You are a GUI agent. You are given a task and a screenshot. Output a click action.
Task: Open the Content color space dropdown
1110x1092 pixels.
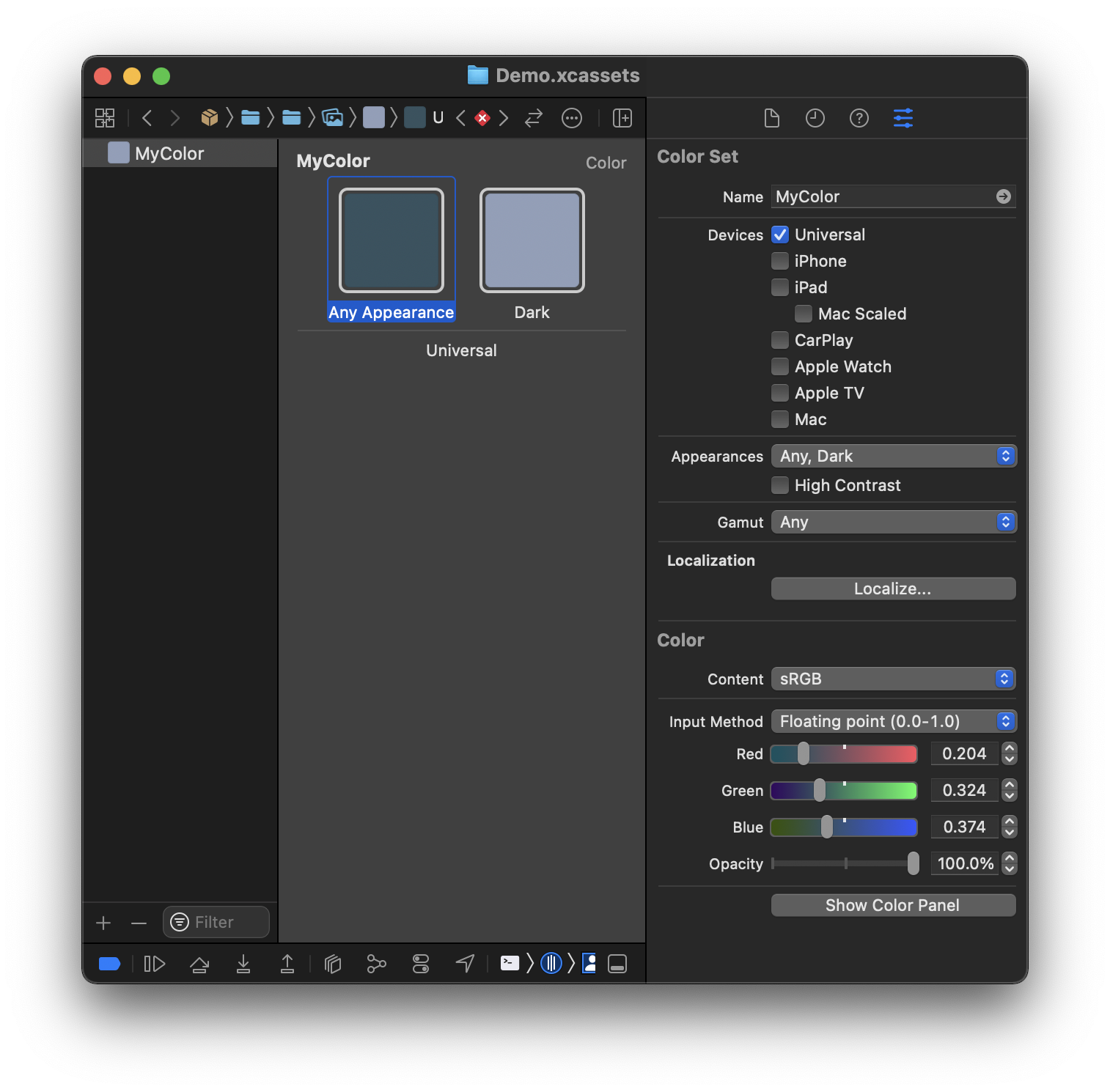(893, 679)
